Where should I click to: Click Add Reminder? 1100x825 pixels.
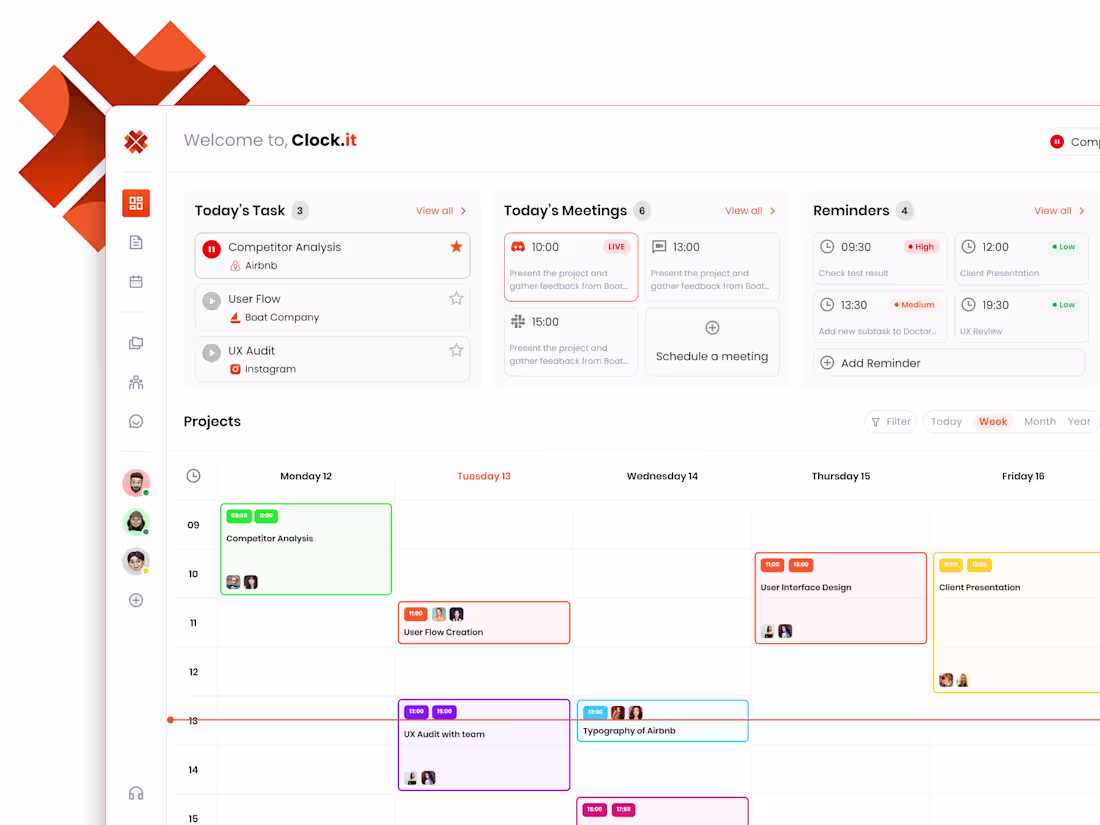[x=950, y=363]
